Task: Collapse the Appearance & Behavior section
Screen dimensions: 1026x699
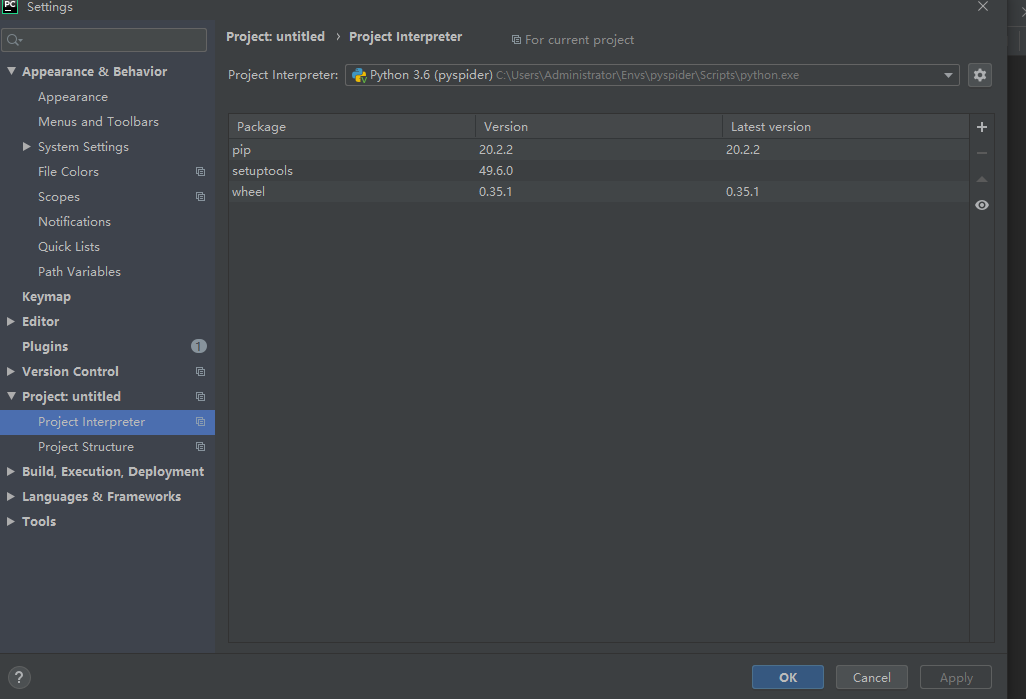Action: pyautogui.click(x=11, y=71)
